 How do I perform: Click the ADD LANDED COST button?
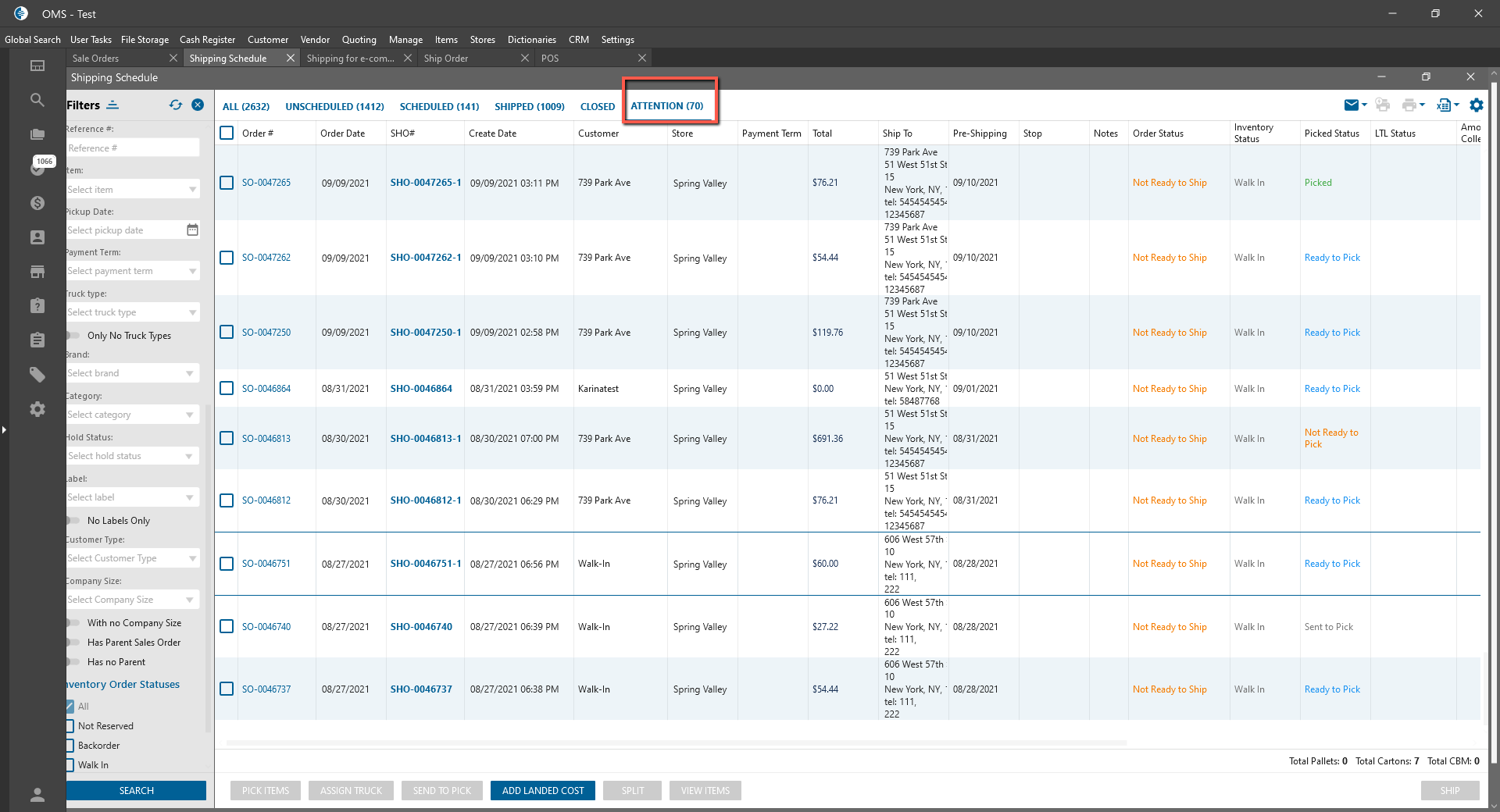tap(543, 791)
